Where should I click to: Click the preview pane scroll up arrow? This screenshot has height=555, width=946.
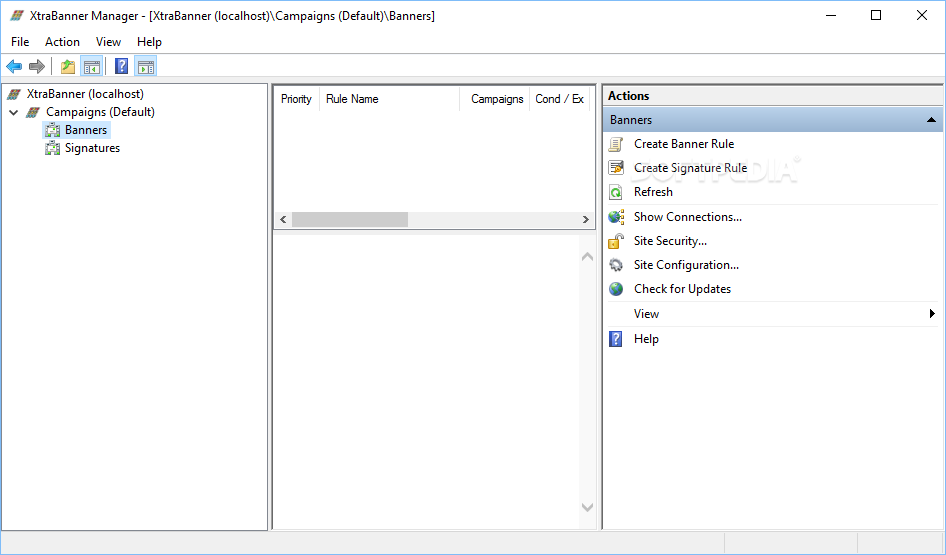587,257
